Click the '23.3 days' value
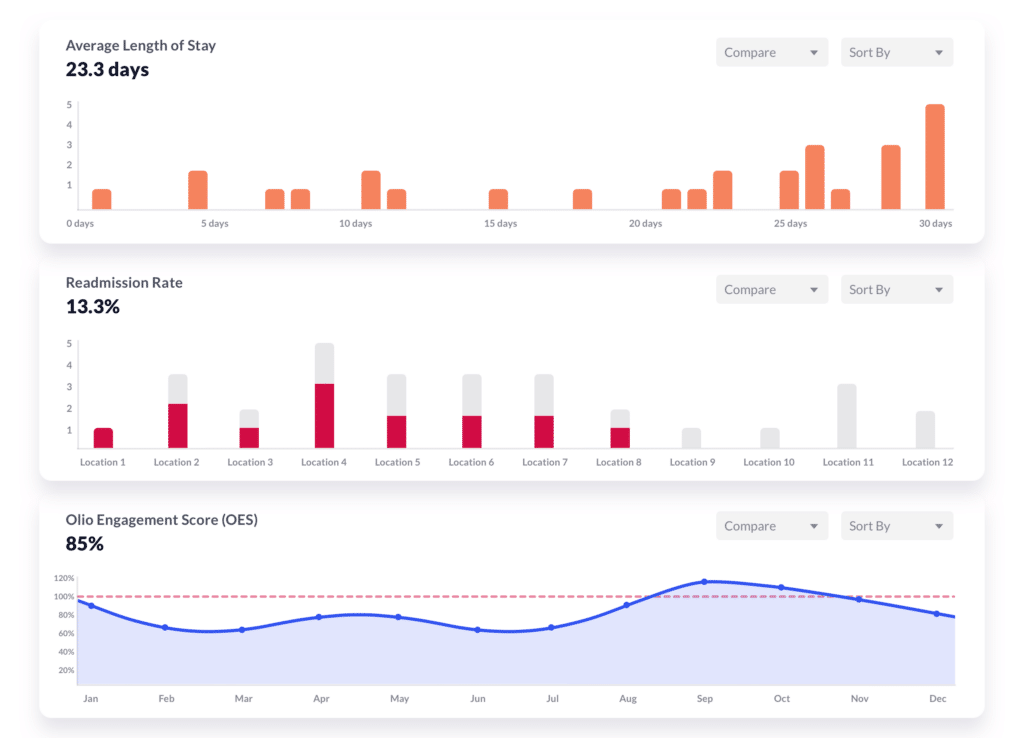Image resolution: width=1024 pixels, height=738 pixels. pos(107,69)
